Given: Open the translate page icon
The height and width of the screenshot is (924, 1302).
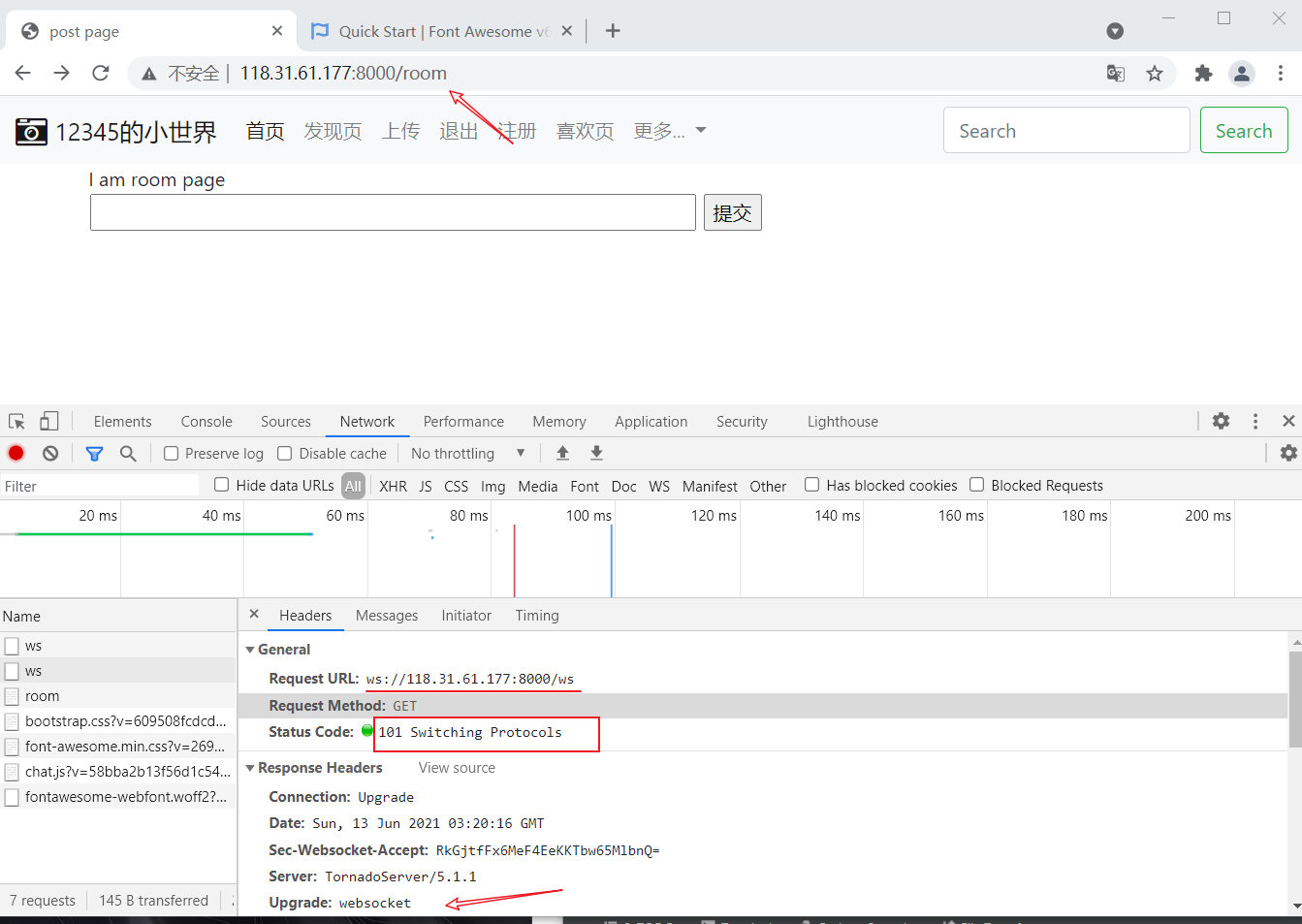Looking at the screenshot, I should [1116, 73].
